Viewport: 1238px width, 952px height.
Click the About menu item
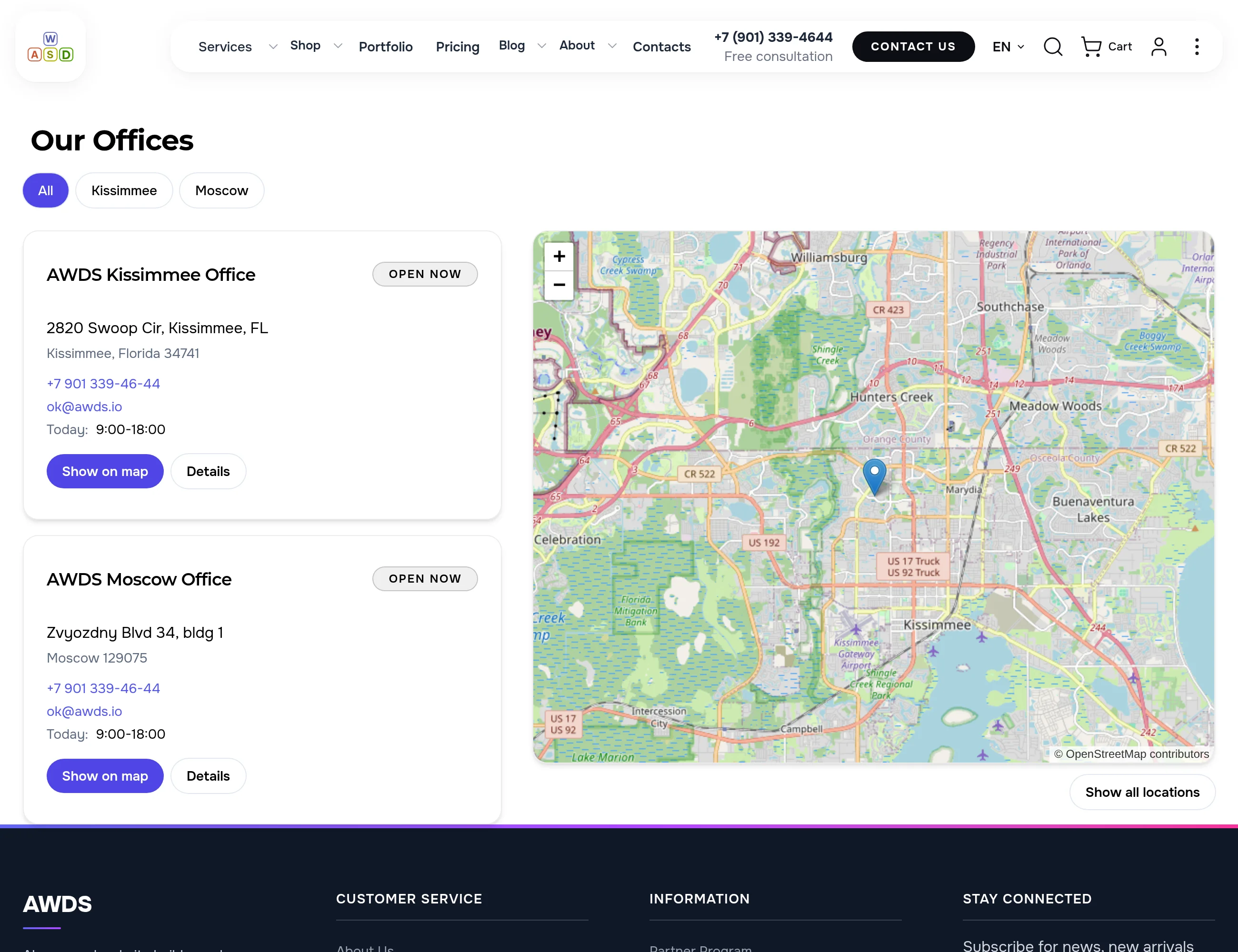coord(577,45)
